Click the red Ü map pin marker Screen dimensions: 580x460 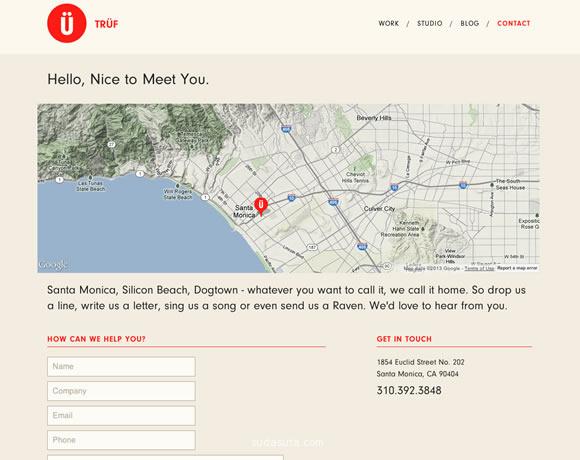click(x=261, y=206)
